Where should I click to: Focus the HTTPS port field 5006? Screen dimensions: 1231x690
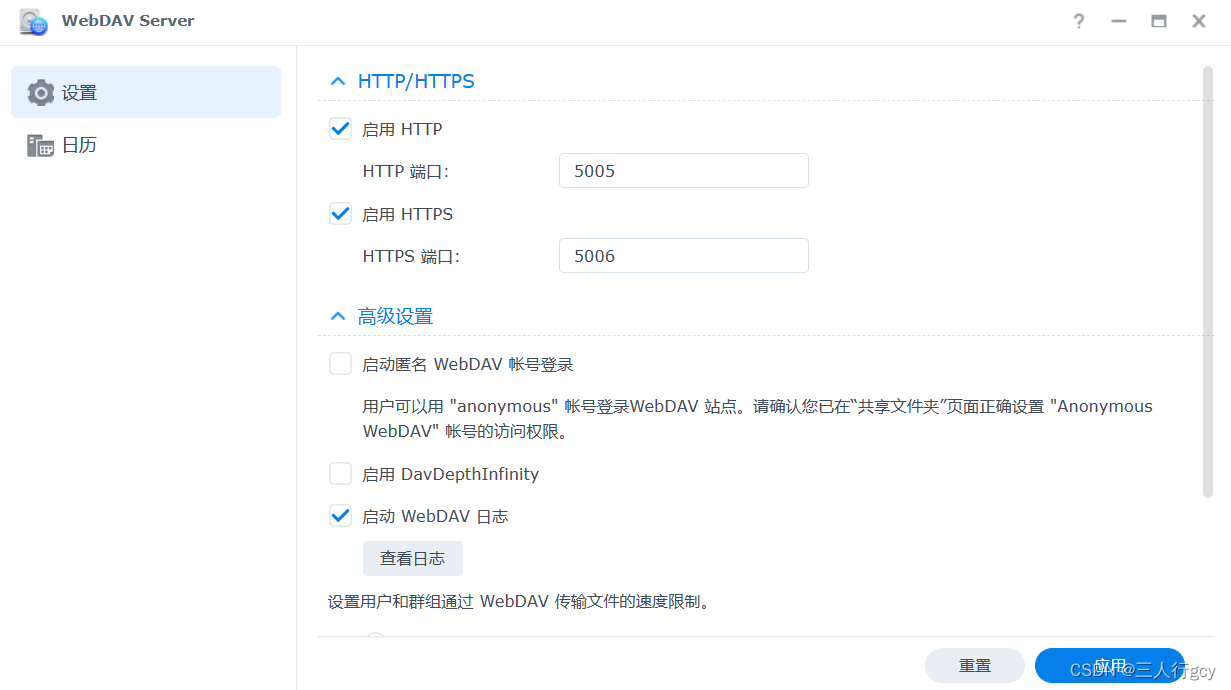point(684,256)
